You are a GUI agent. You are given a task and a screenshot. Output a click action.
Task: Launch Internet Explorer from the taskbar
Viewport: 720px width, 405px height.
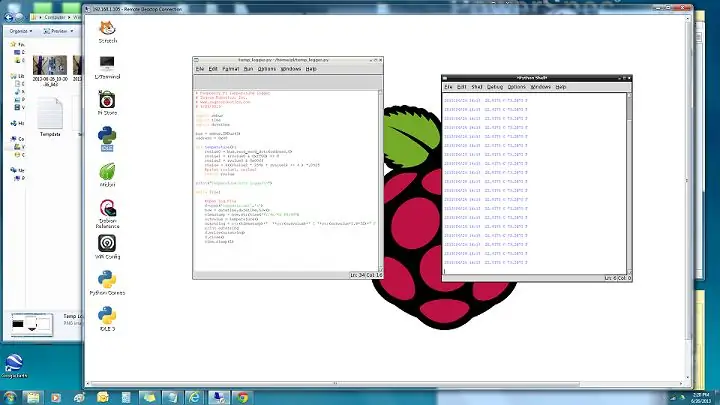195,398
